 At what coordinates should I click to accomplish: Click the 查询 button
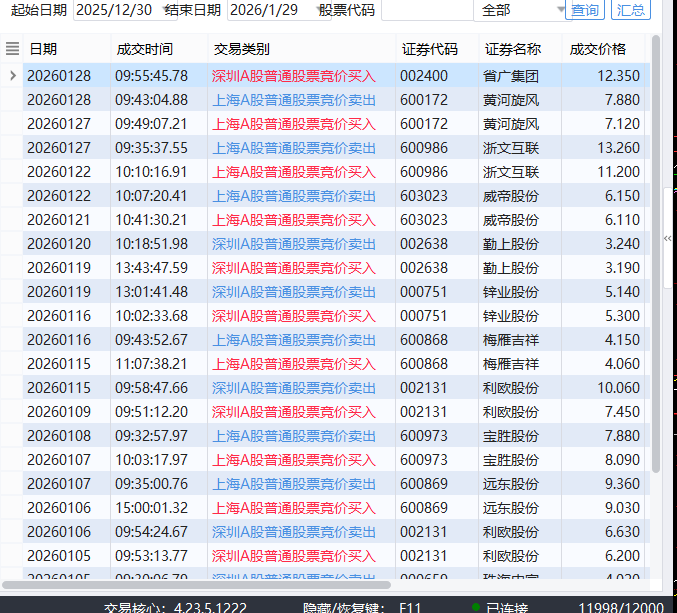click(585, 10)
